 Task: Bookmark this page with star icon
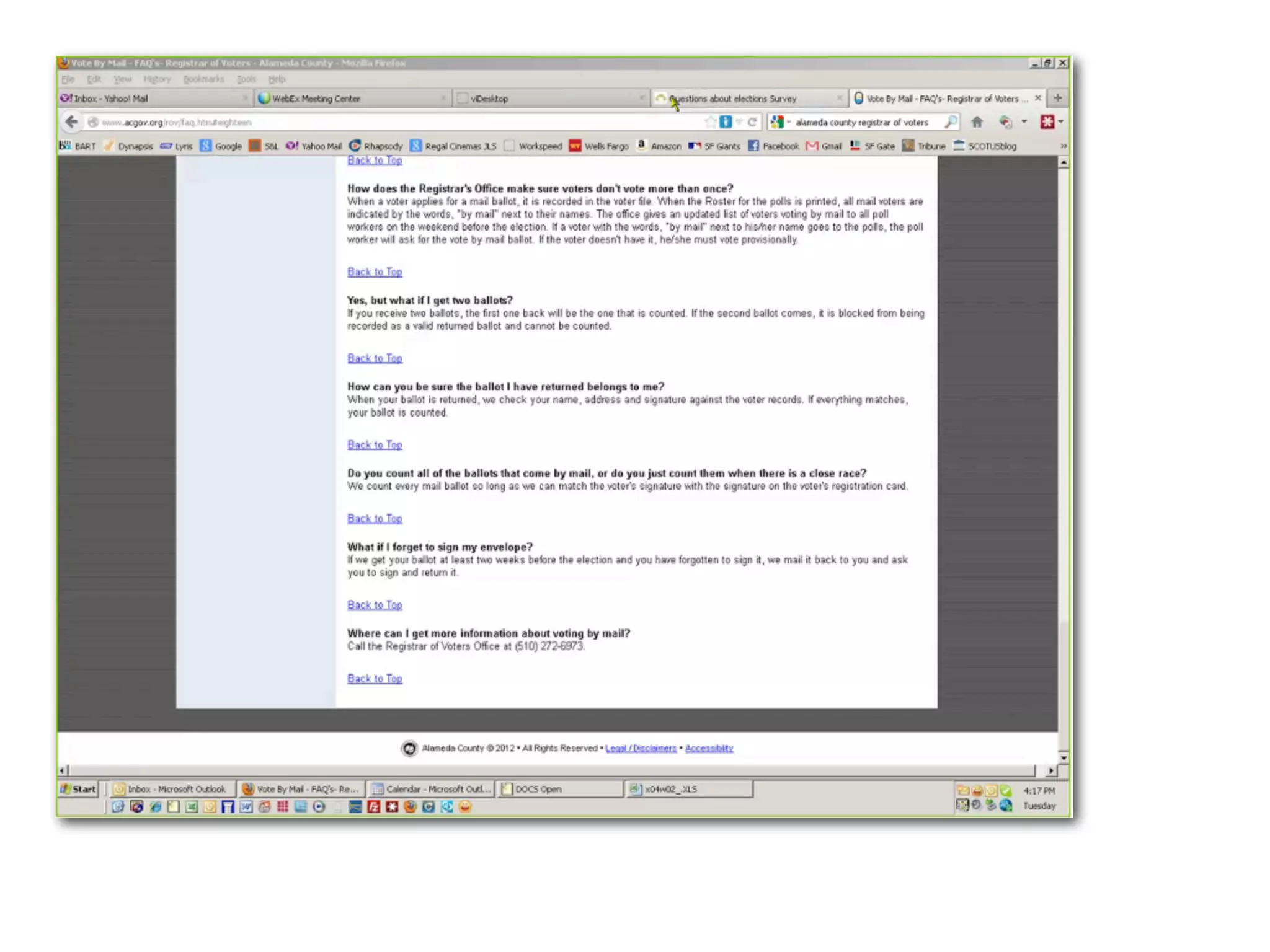pyautogui.click(x=711, y=121)
